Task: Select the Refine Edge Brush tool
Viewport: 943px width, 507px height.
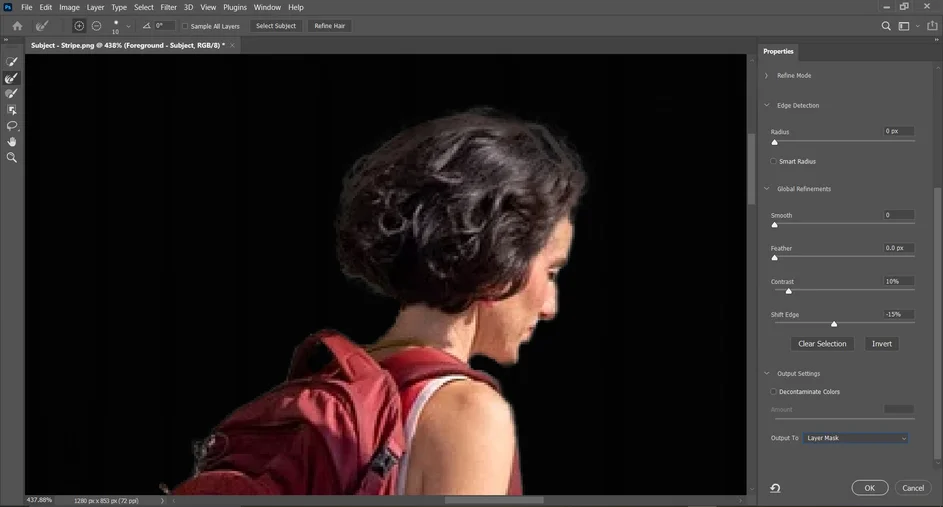Action: coord(12,78)
